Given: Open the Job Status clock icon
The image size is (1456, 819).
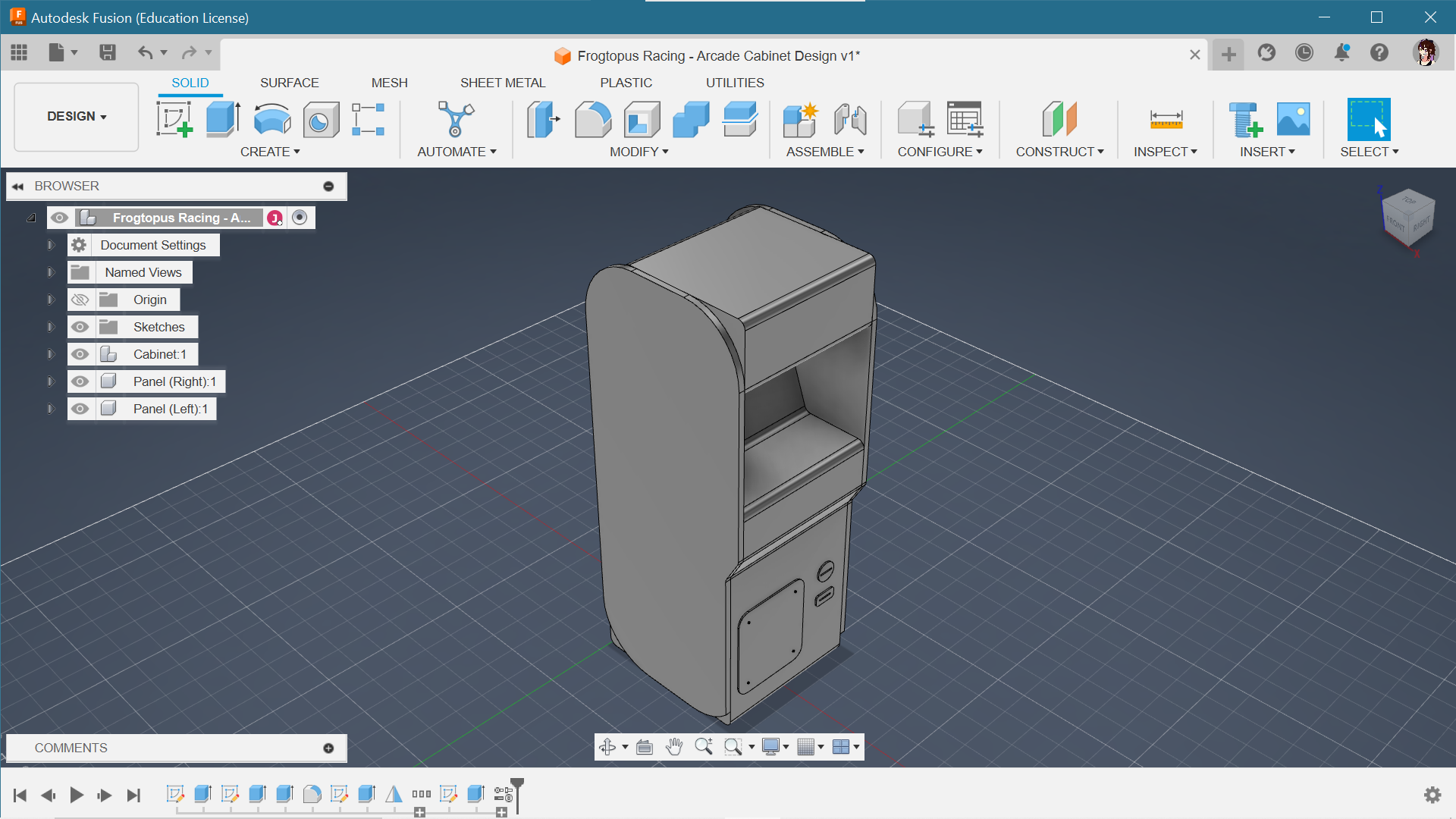Looking at the screenshot, I should coord(1304,52).
